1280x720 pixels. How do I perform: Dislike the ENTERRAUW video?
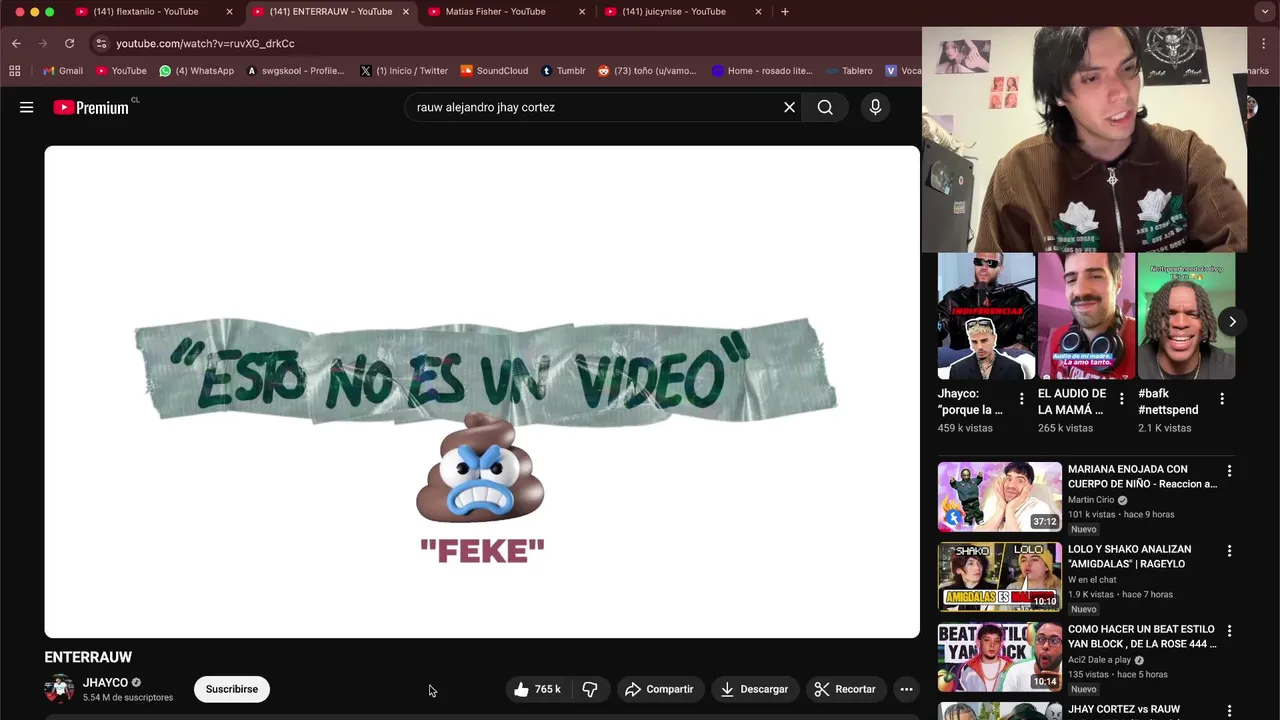click(590, 689)
